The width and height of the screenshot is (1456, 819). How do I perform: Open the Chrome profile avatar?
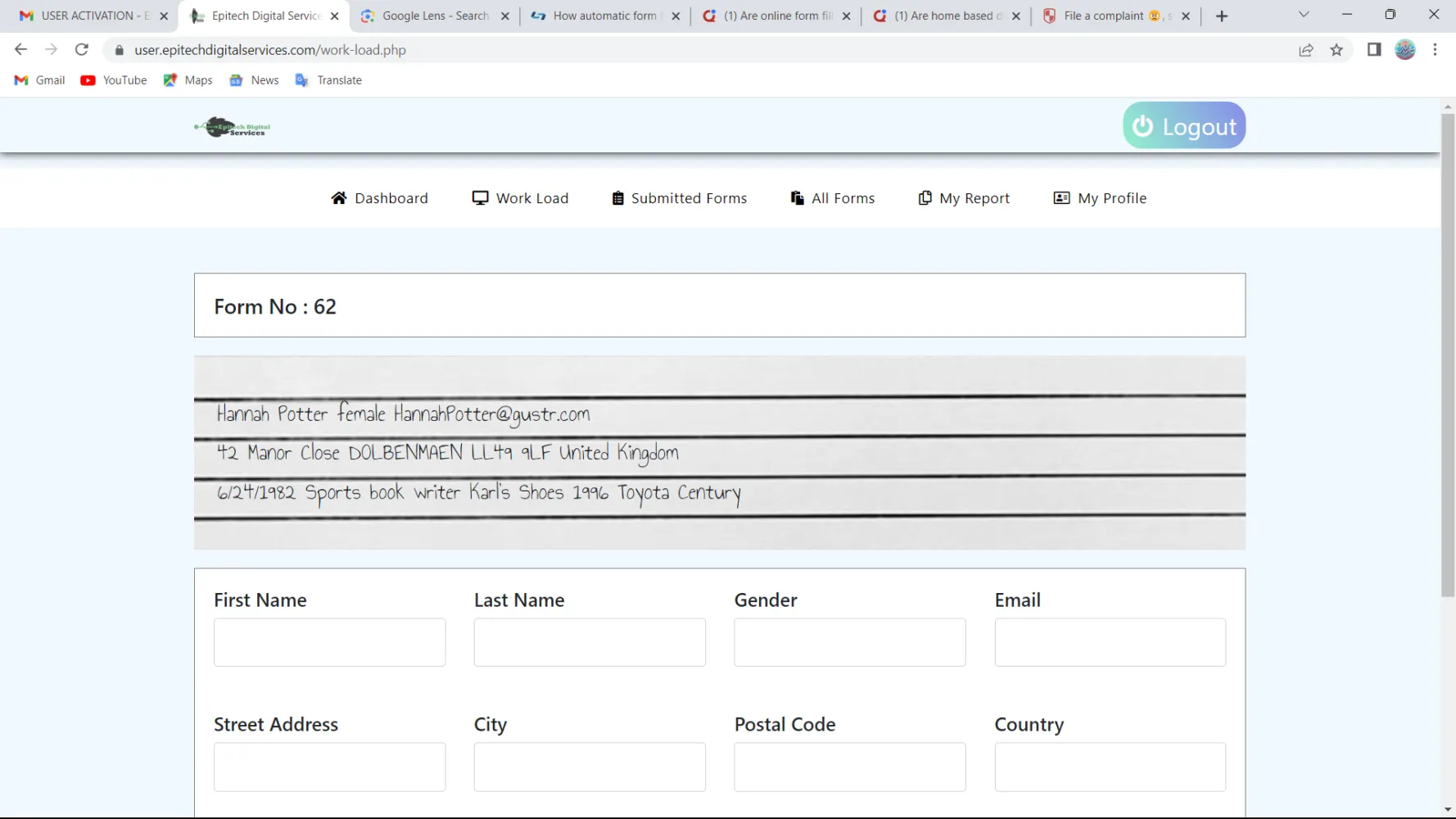[1405, 50]
